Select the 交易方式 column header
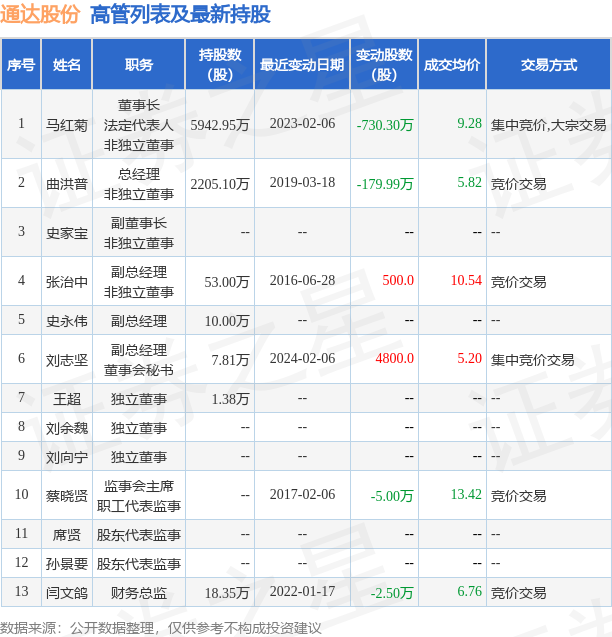This screenshot has height=637, width=612. tap(549, 65)
